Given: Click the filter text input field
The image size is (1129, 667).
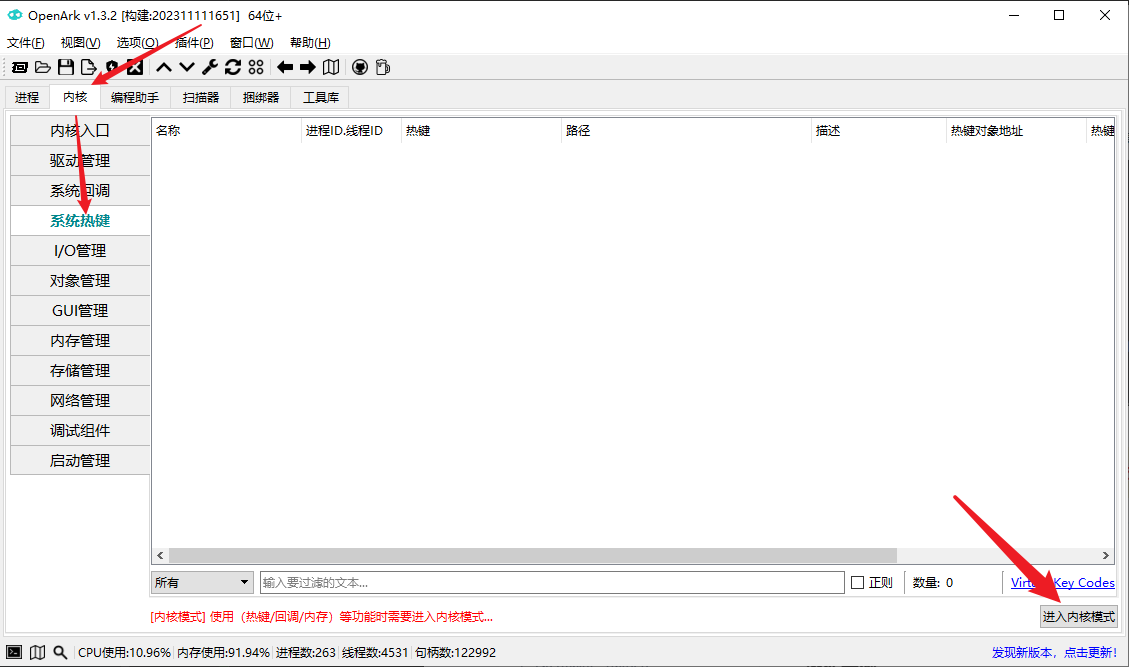Looking at the screenshot, I should click(551, 582).
